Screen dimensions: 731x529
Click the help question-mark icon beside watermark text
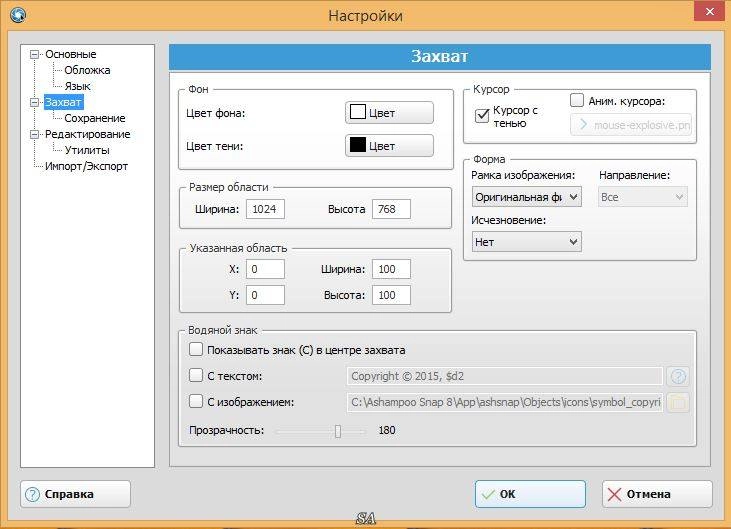coord(678,376)
